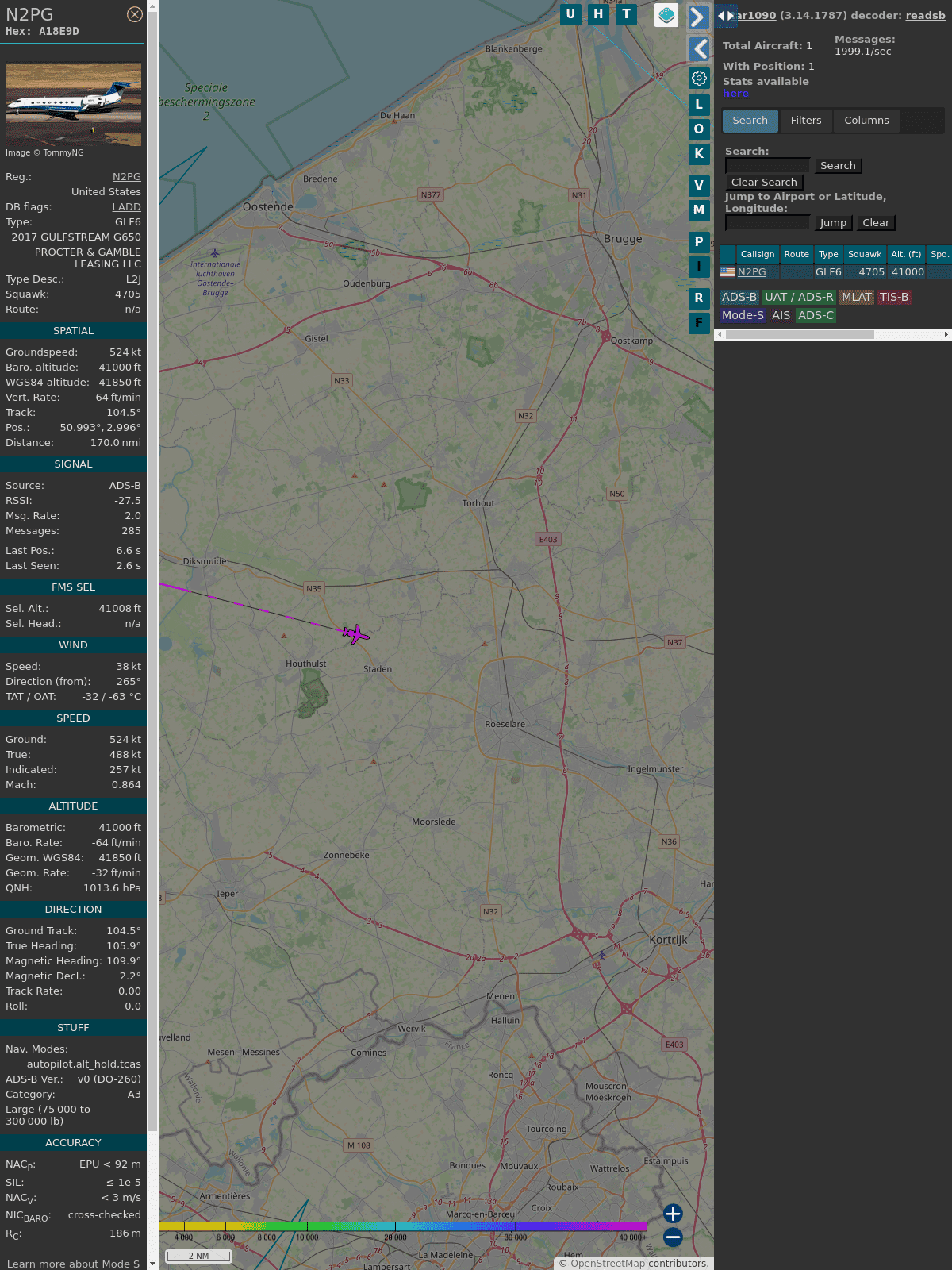
Task: Open the LADD DB flags link
Action: [x=126, y=207]
